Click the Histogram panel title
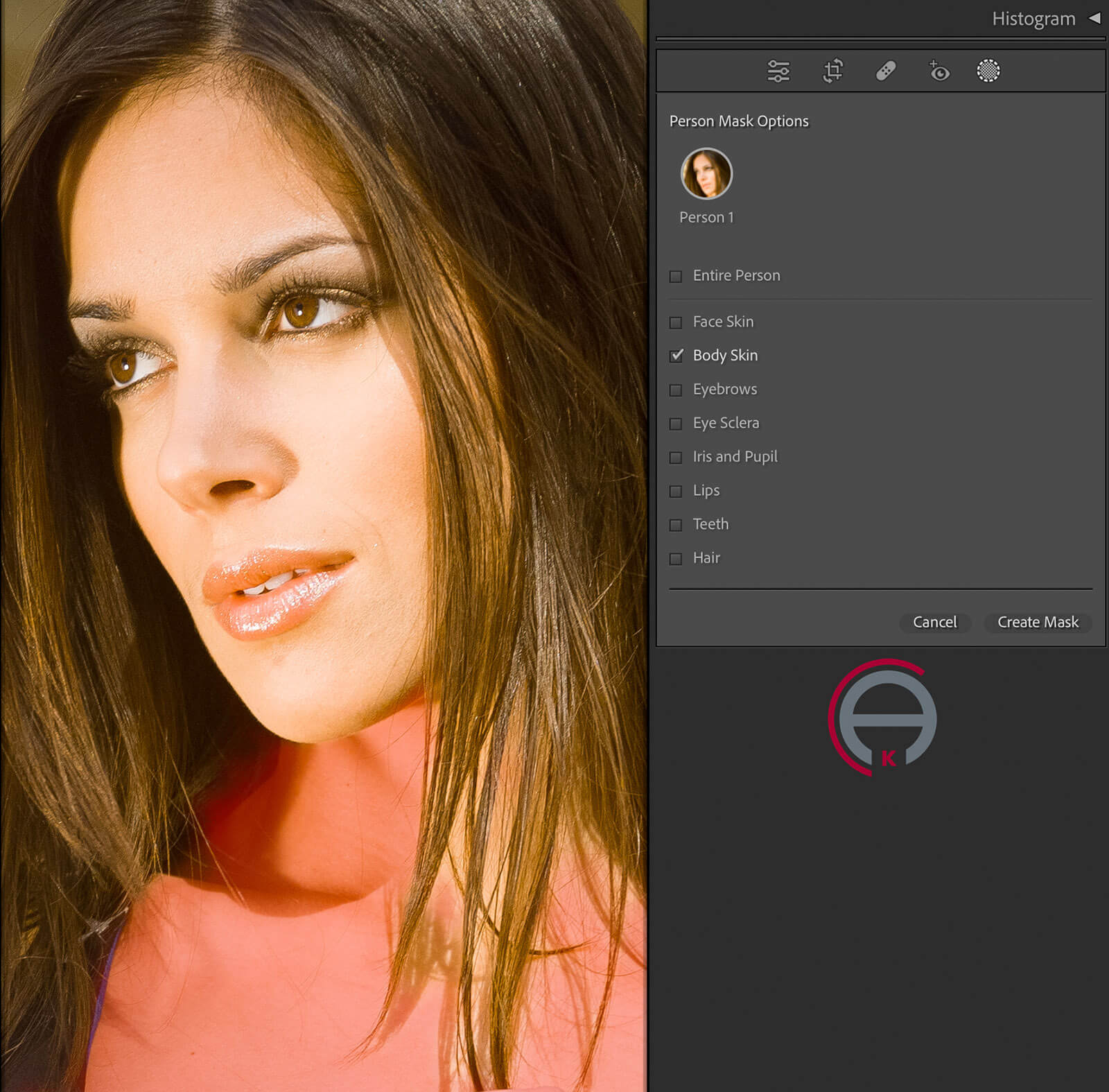The width and height of the screenshot is (1109, 1092). (x=1033, y=19)
